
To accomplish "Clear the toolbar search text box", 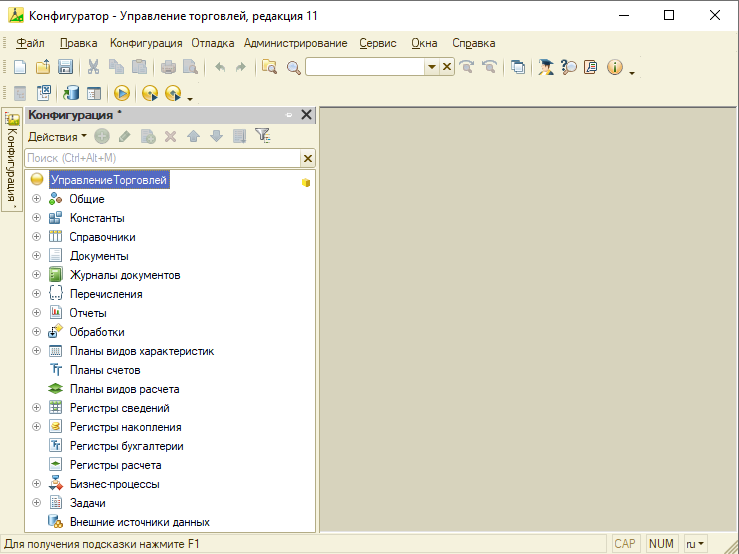I will [x=447, y=67].
